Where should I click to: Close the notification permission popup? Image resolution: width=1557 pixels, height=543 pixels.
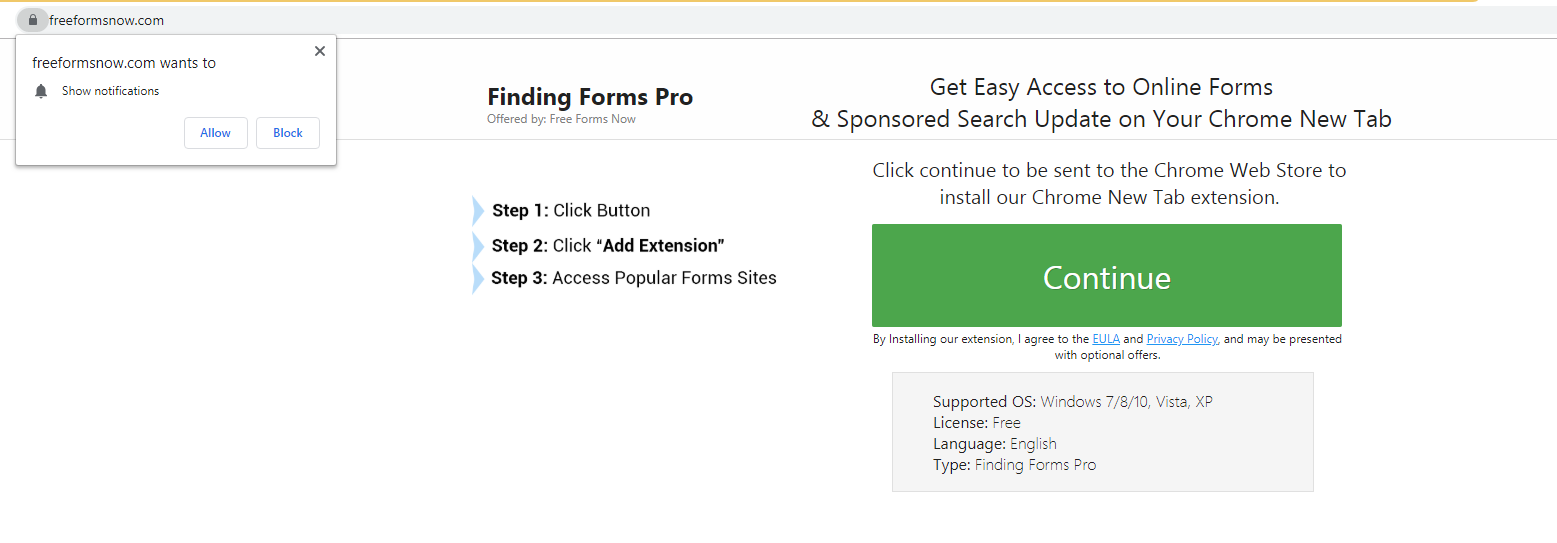320,51
